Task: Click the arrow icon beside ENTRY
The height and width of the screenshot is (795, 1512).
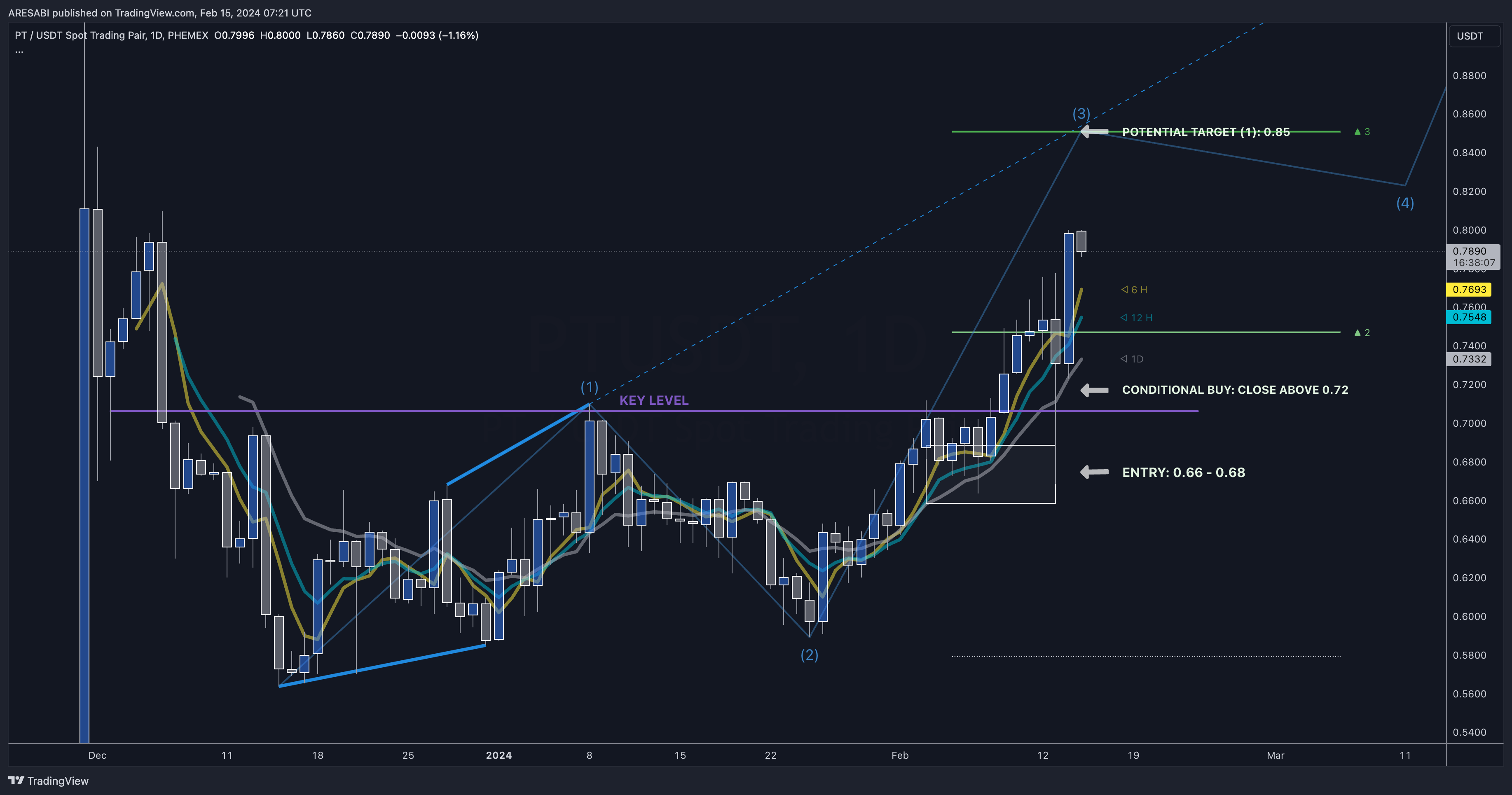Action: 1095,472
